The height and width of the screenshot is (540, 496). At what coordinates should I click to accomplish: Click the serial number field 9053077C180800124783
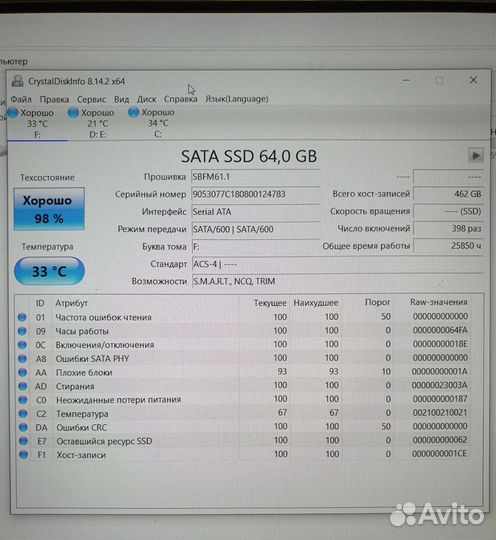255,194
